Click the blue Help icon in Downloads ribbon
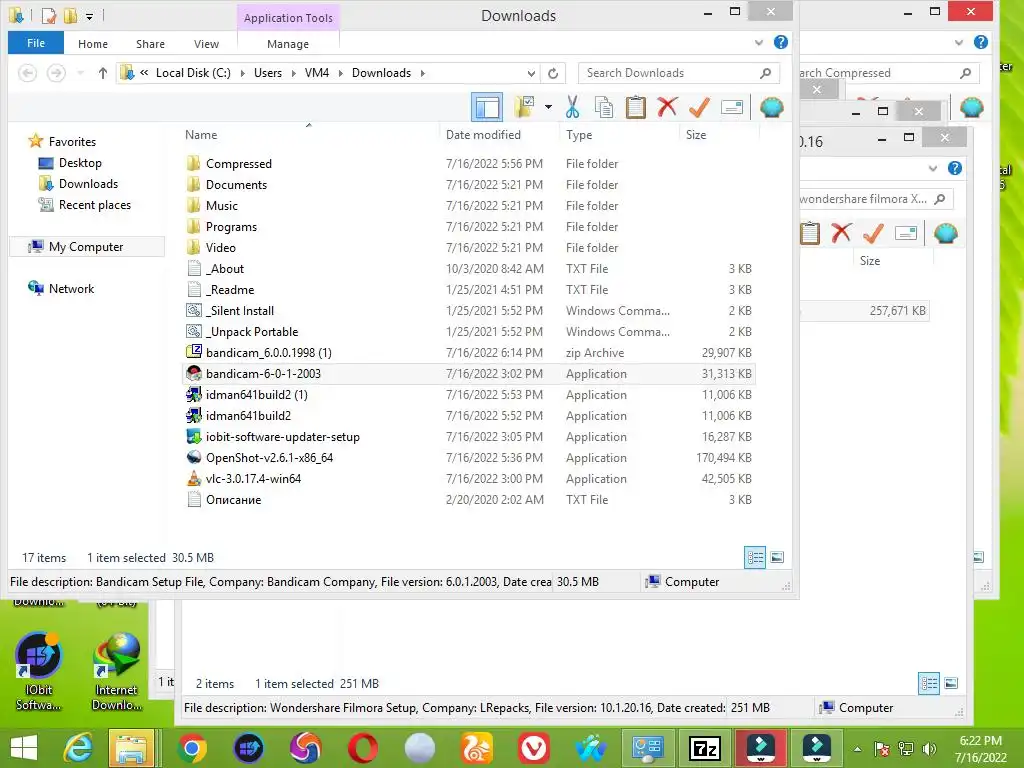 (780, 42)
